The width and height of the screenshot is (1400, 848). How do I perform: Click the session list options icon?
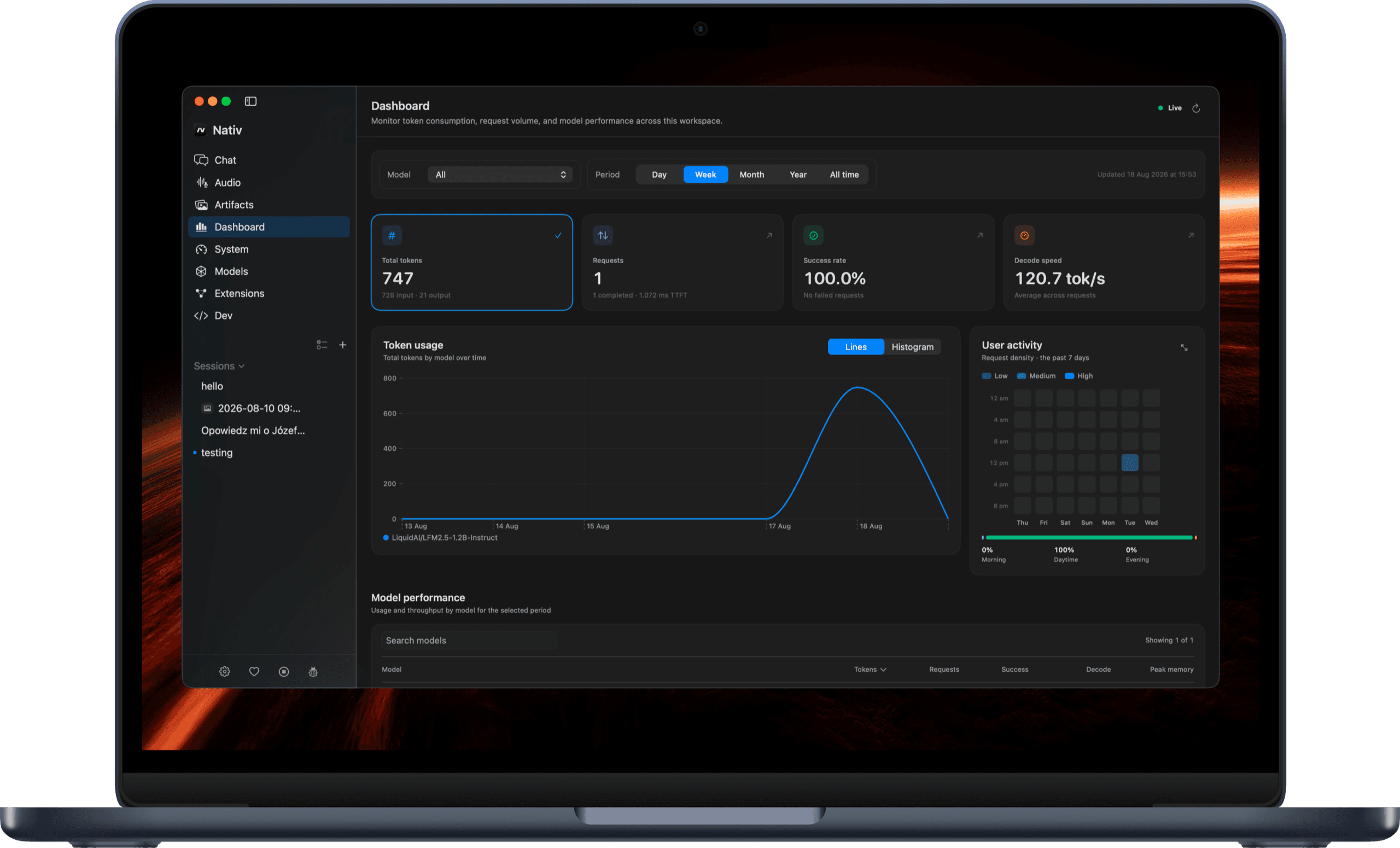(322, 345)
